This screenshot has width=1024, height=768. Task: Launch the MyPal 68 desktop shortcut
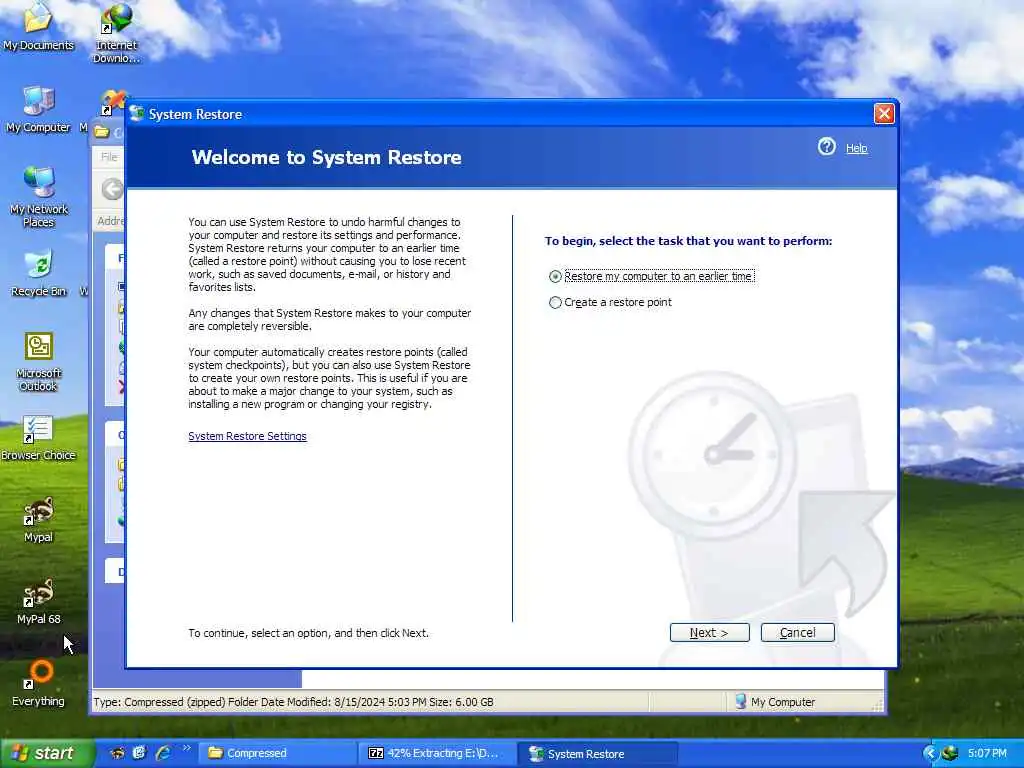[39, 601]
